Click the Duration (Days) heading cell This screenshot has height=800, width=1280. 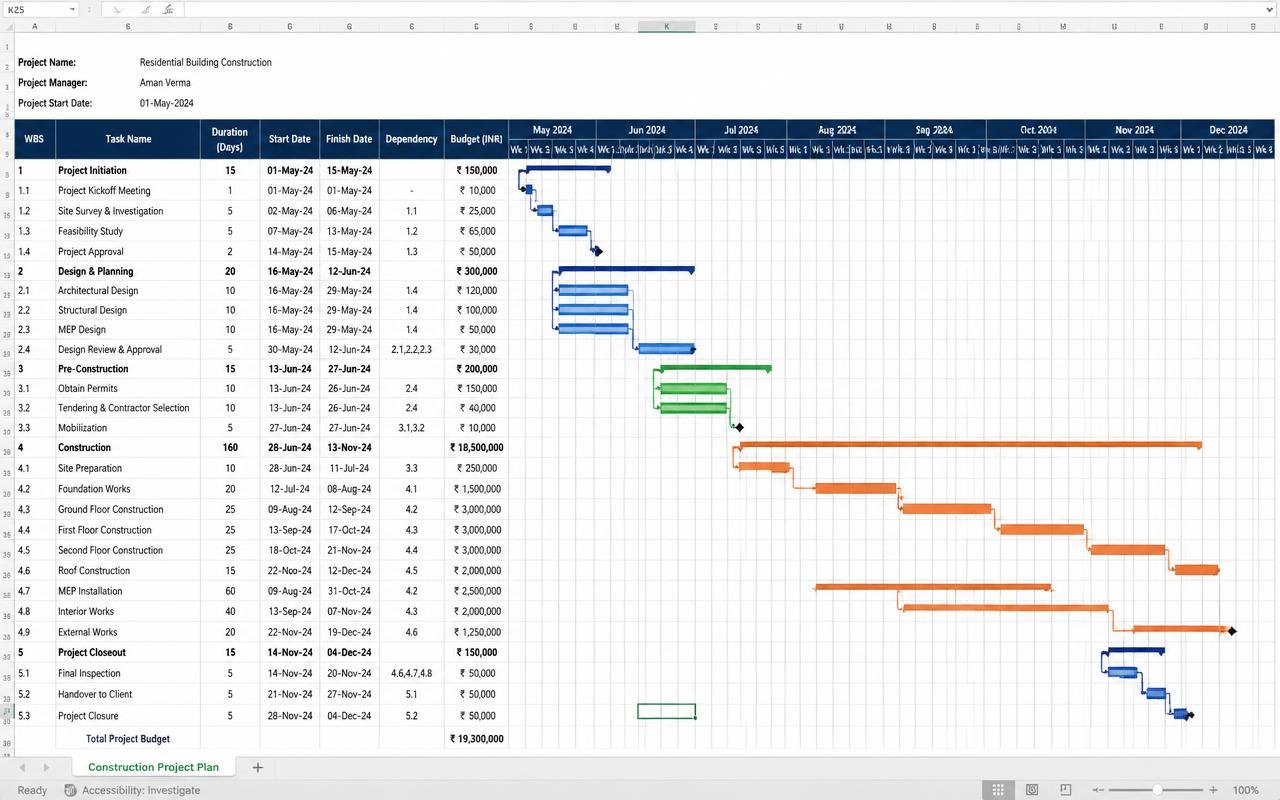pyautogui.click(x=230, y=139)
